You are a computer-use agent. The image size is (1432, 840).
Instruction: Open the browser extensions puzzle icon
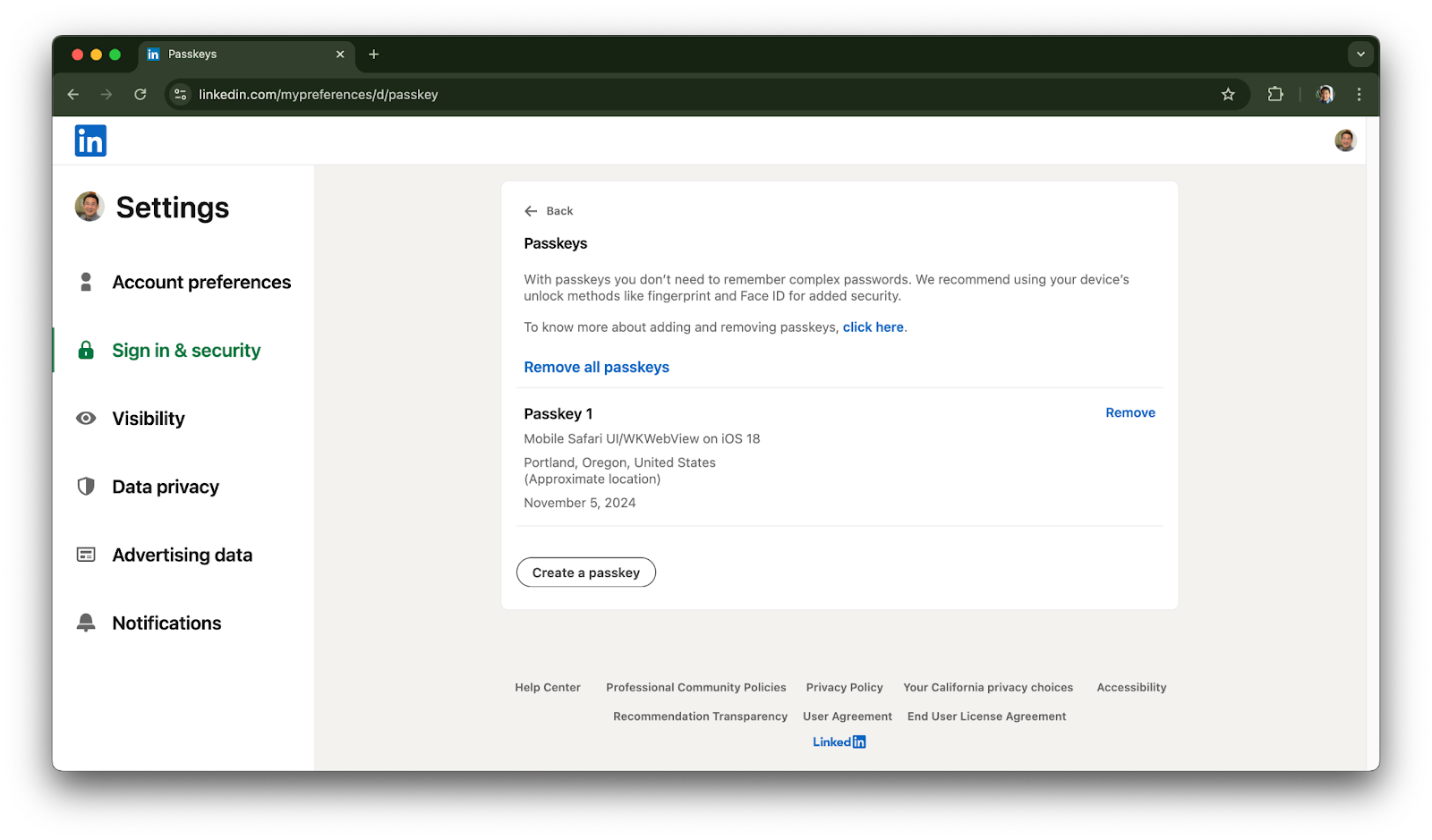pyautogui.click(x=1275, y=94)
